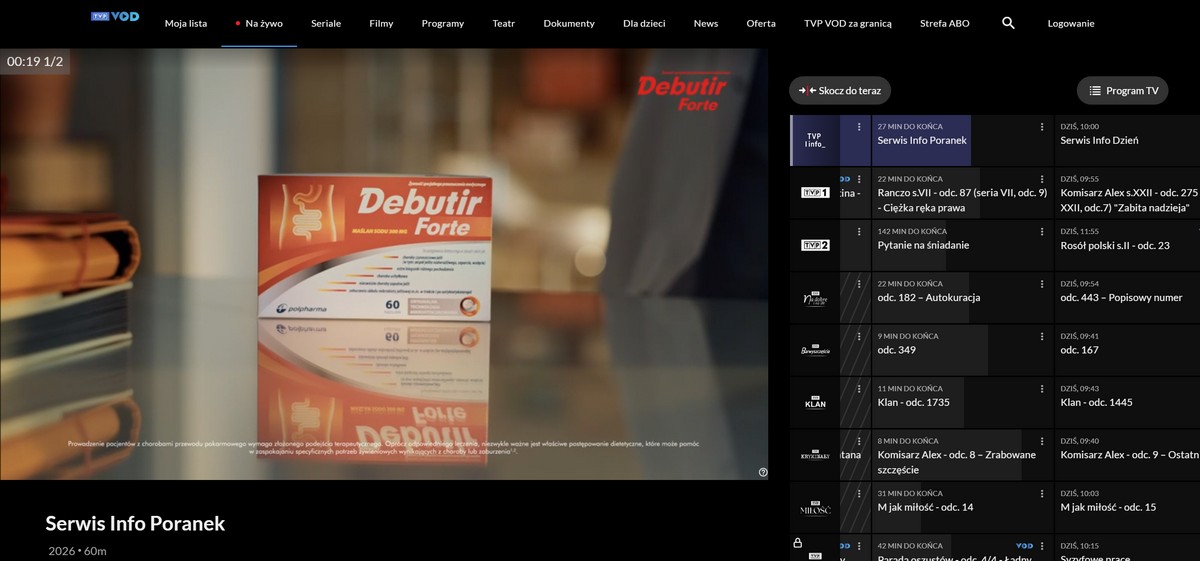This screenshot has width=1200, height=561.
Task: Select odc. 182 – Autokuracja entry
Action: 962,298
